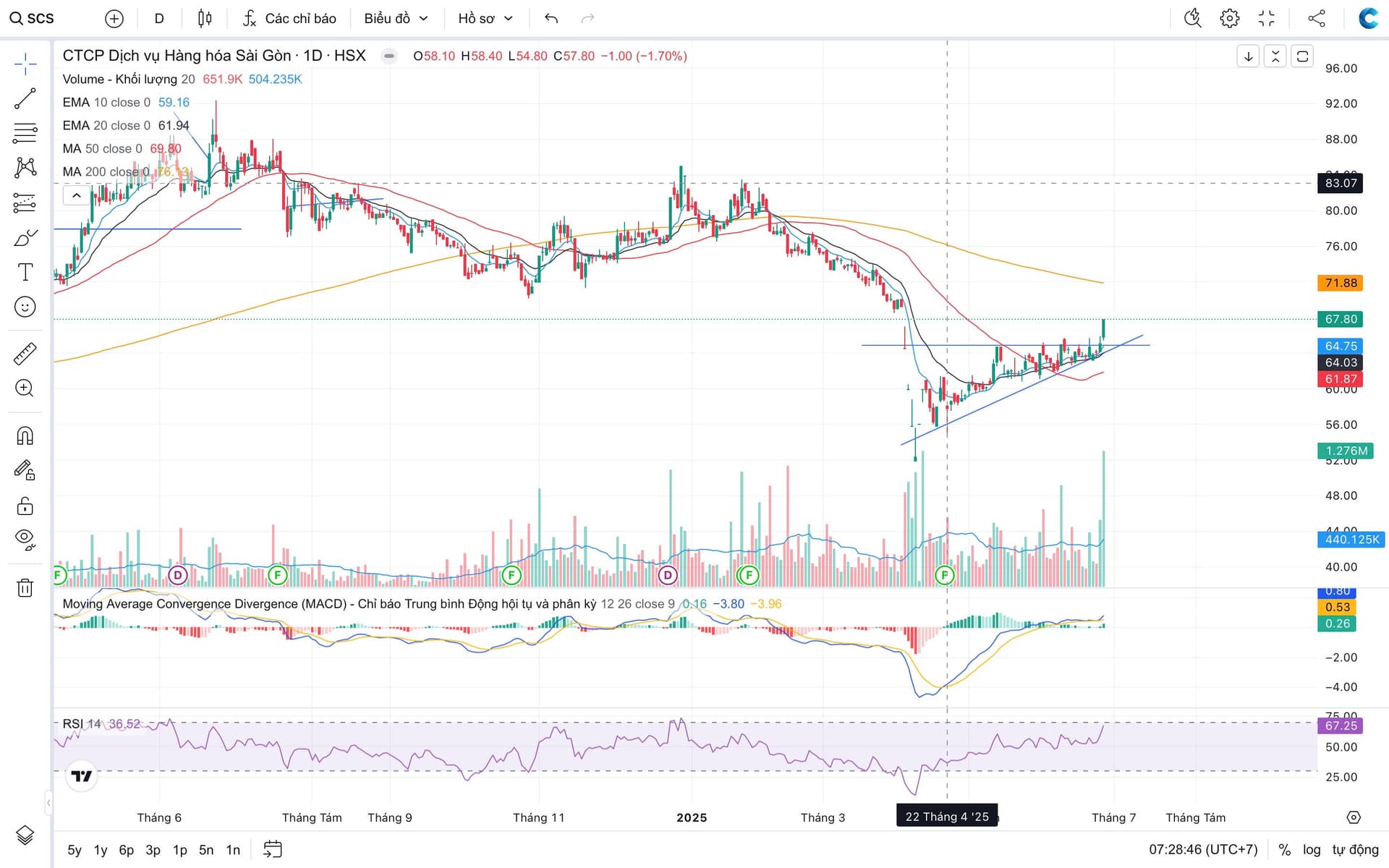Toggle Magnet mode for drawings
This screenshot has height=868, width=1389.
point(25,436)
